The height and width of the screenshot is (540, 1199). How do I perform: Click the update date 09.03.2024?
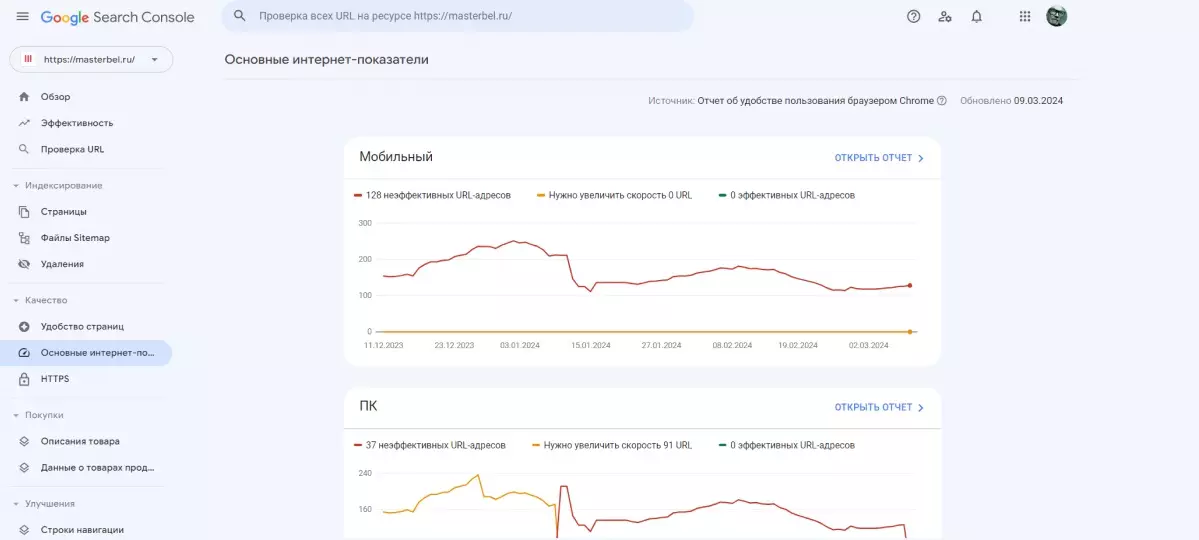[x=1038, y=101]
